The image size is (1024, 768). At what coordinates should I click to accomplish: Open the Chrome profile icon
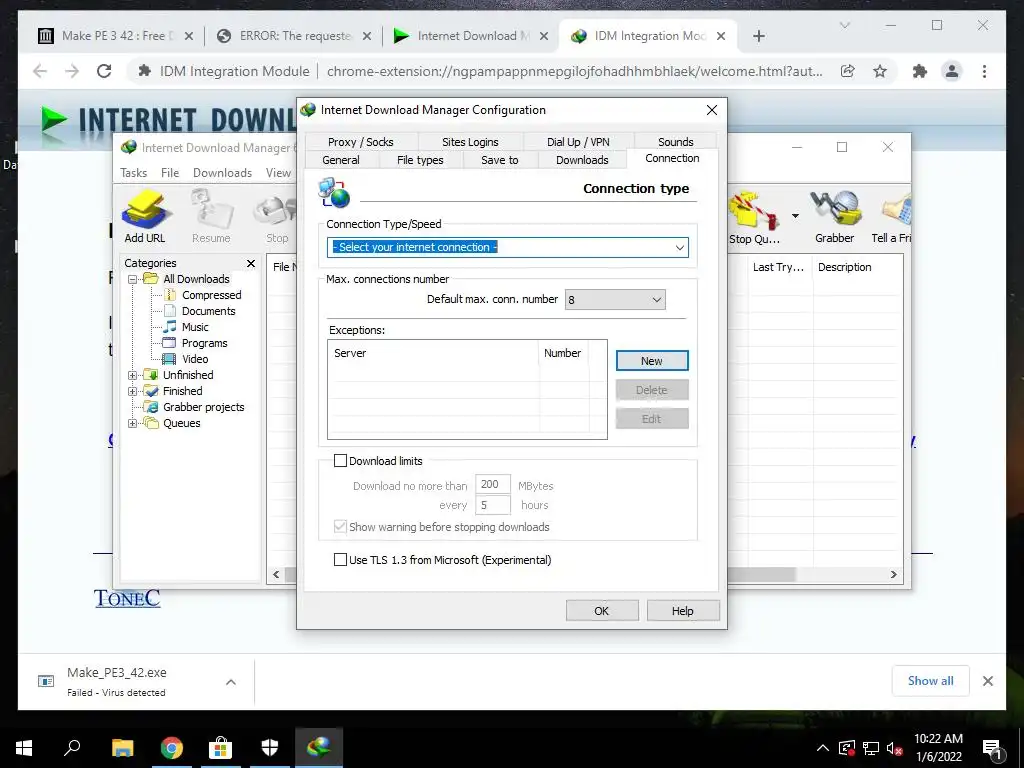click(952, 71)
